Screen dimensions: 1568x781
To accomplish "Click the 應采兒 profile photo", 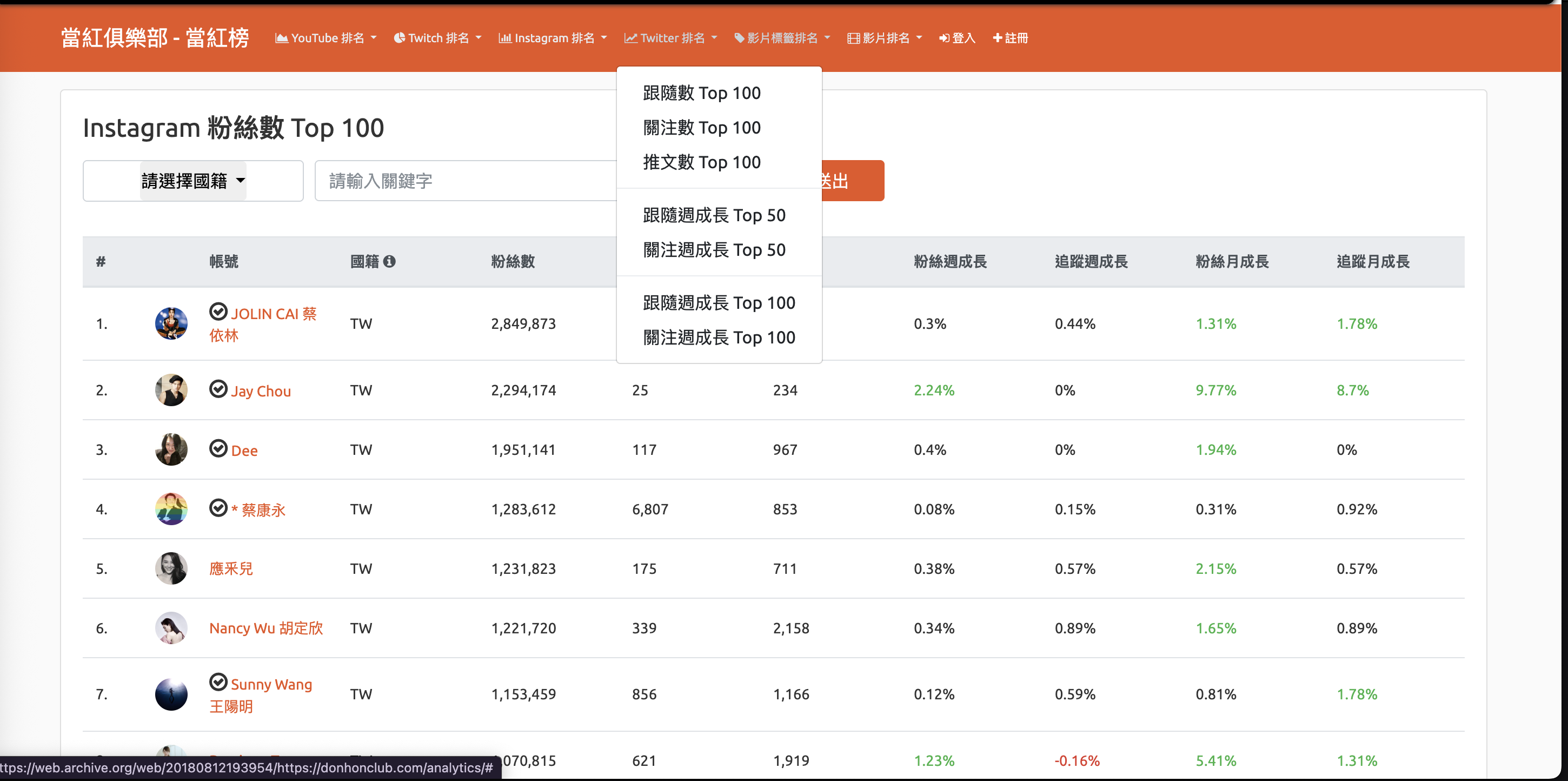I will (x=171, y=568).
